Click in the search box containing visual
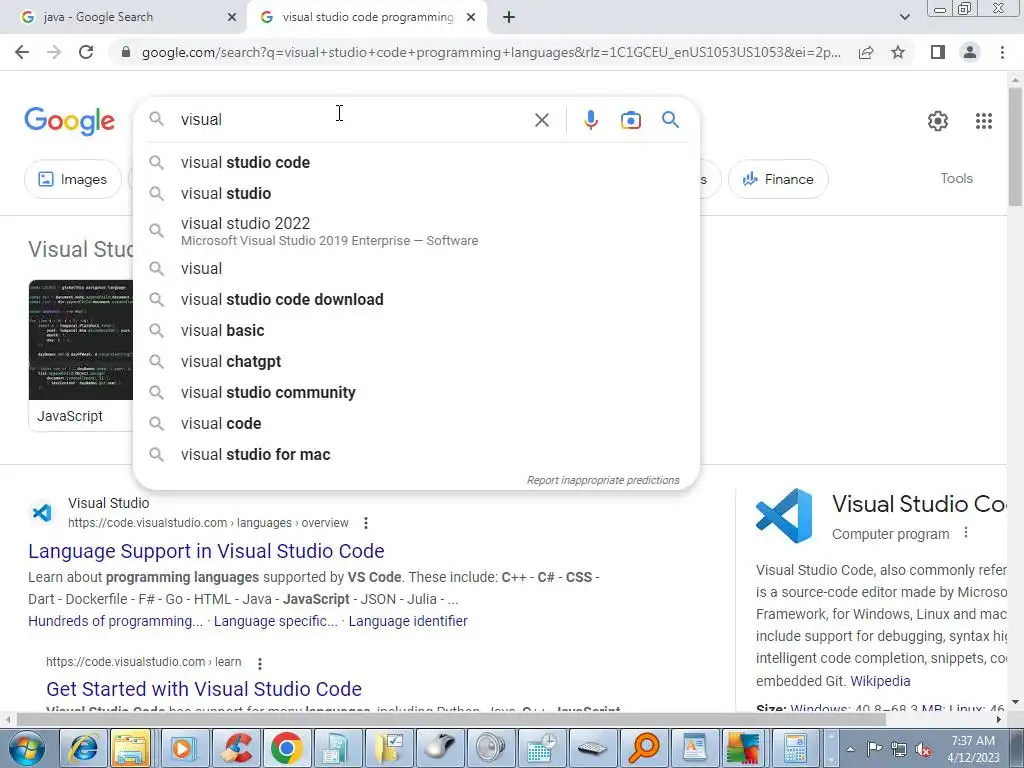Screen dimensions: 1024x768 pos(353,120)
